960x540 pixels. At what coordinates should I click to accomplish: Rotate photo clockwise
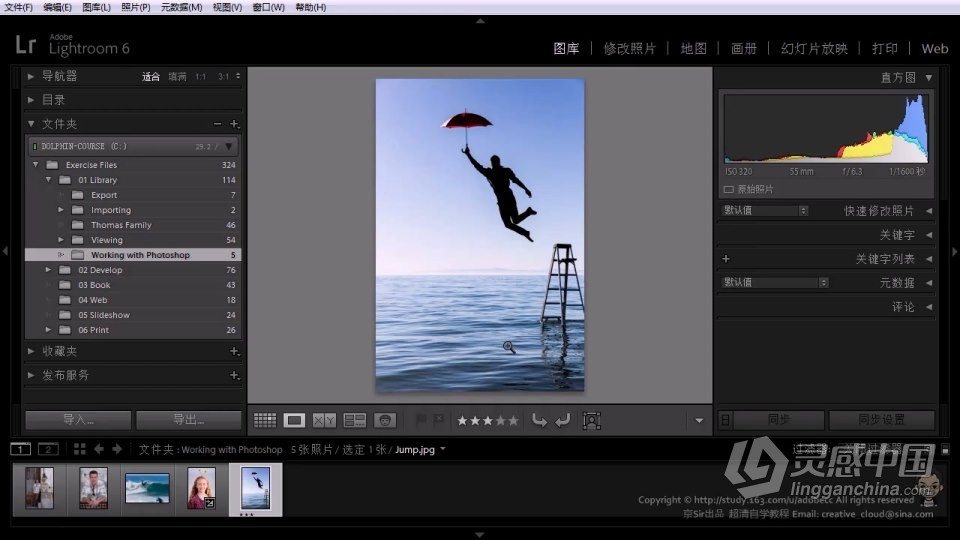(562, 420)
